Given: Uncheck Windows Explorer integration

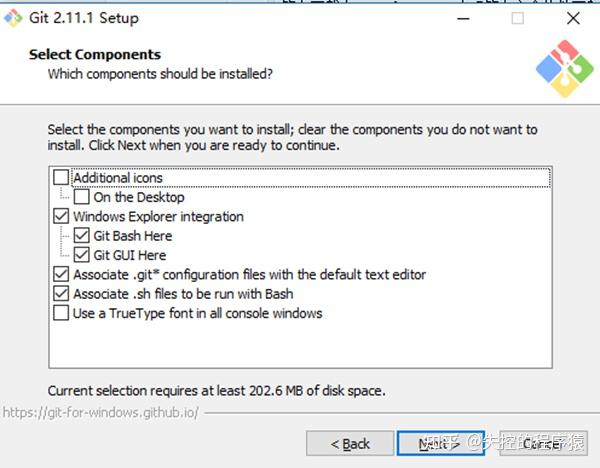Looking at the screenshot, I should (x=61, y=216).
